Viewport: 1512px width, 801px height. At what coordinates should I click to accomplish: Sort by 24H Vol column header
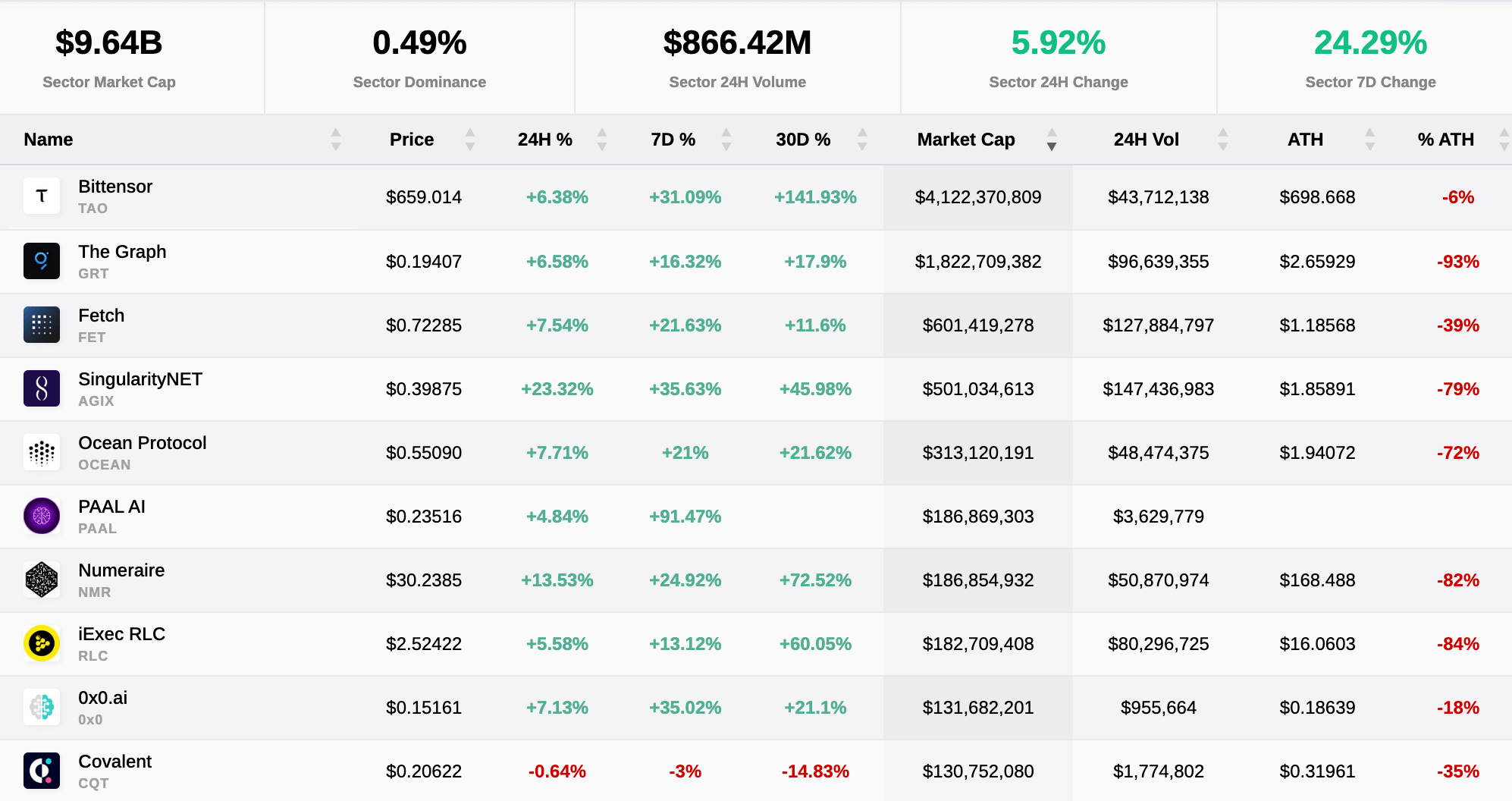[x=1146, y=140]
